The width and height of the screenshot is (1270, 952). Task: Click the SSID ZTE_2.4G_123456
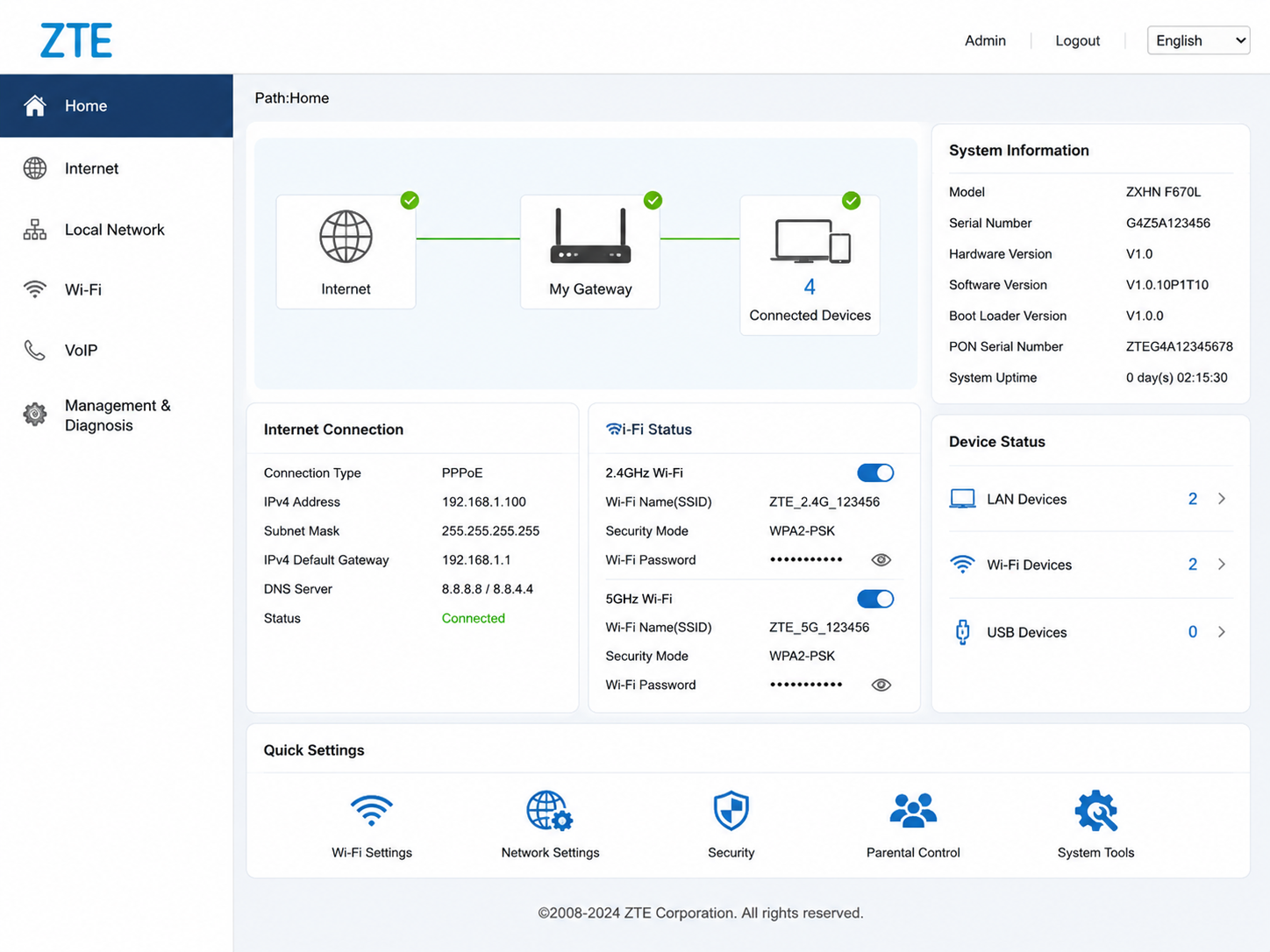pos(824,501)
